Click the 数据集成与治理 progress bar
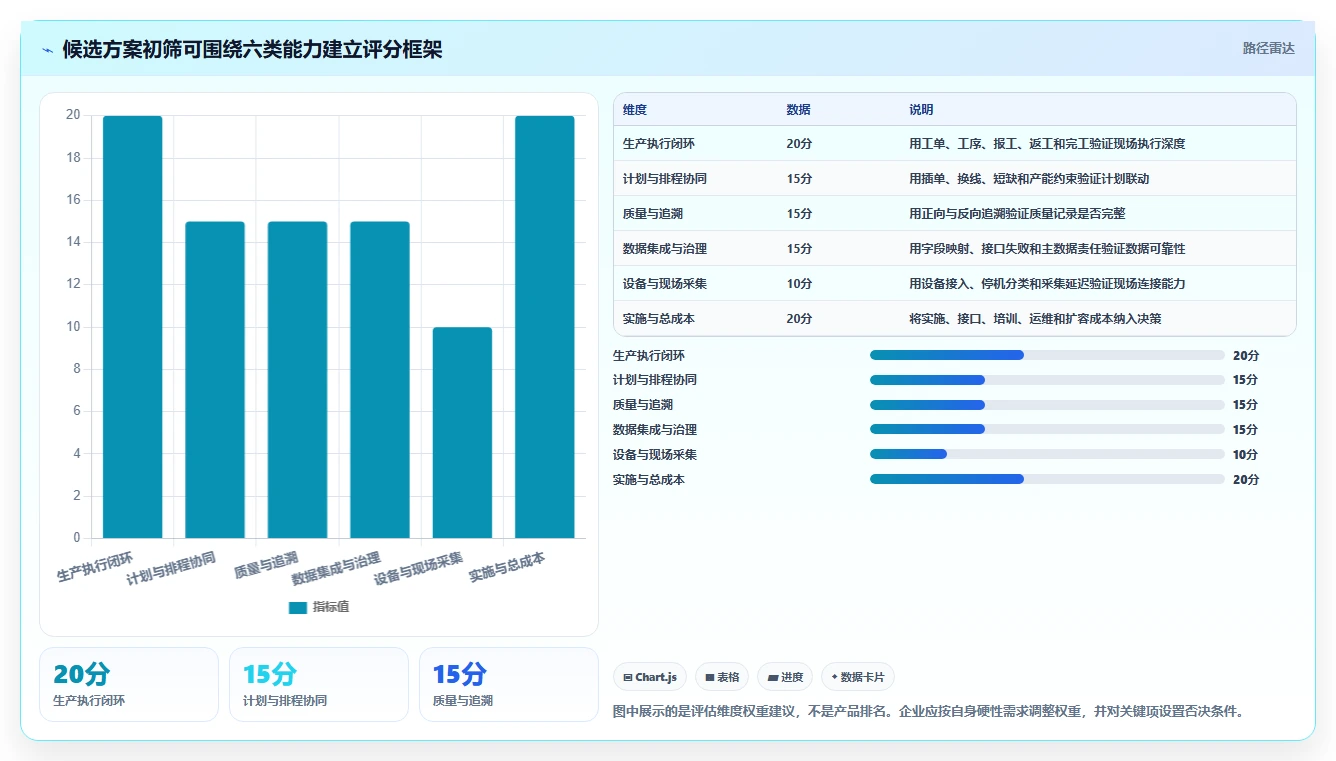 (x=1047, y=429)
